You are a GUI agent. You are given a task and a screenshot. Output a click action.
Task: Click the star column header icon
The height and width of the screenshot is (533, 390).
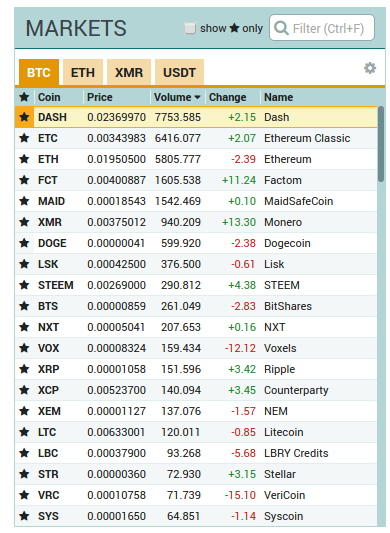(x=24, y=97)
